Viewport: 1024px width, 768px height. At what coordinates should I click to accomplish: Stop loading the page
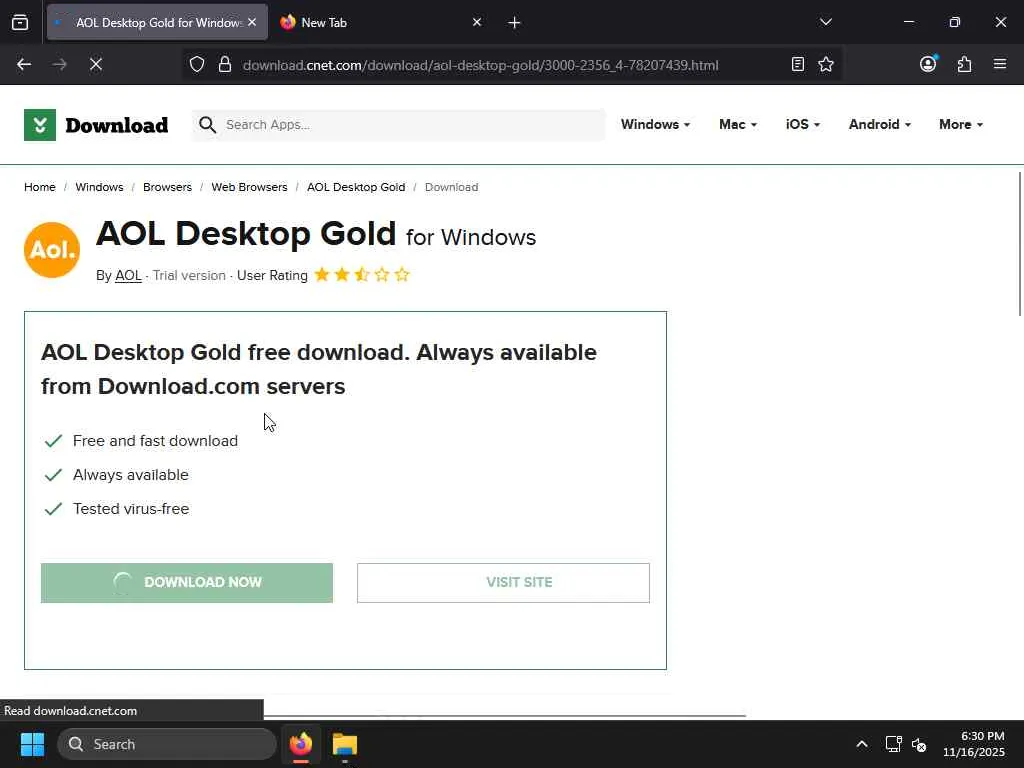95,64
